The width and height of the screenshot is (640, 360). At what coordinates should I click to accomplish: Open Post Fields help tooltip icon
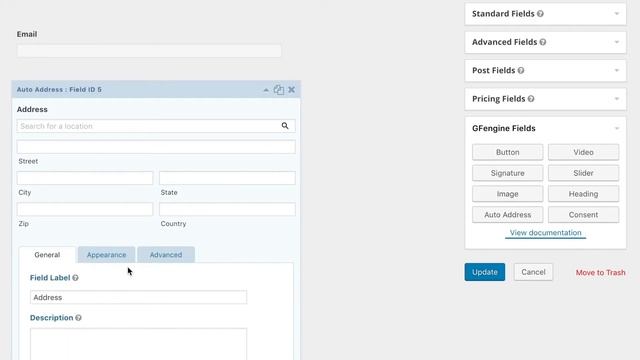pos(521,71)
